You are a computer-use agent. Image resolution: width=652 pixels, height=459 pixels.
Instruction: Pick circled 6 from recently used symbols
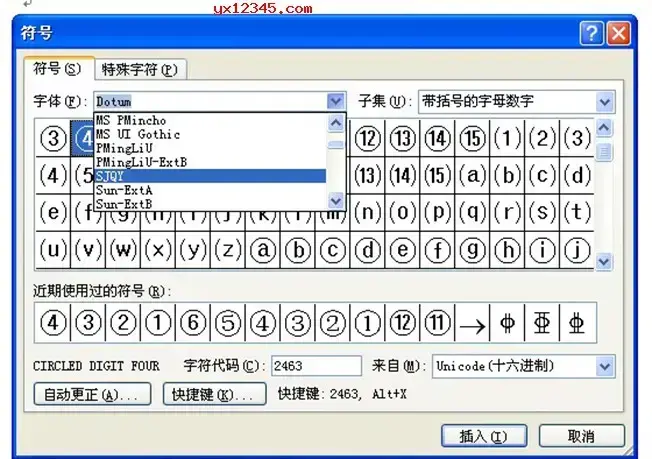[x=193, y=323]
